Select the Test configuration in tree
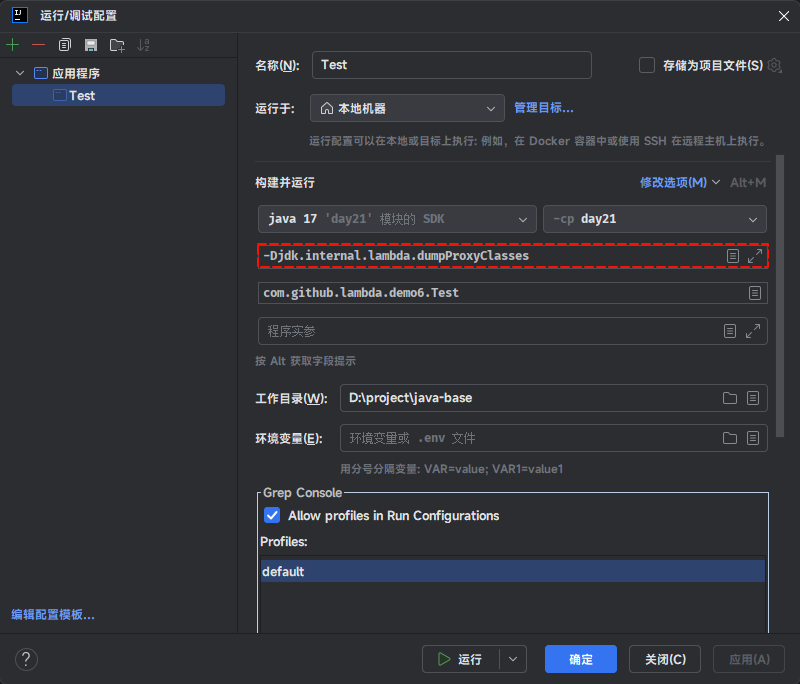 pyautogui.click(x=82, y=96)
